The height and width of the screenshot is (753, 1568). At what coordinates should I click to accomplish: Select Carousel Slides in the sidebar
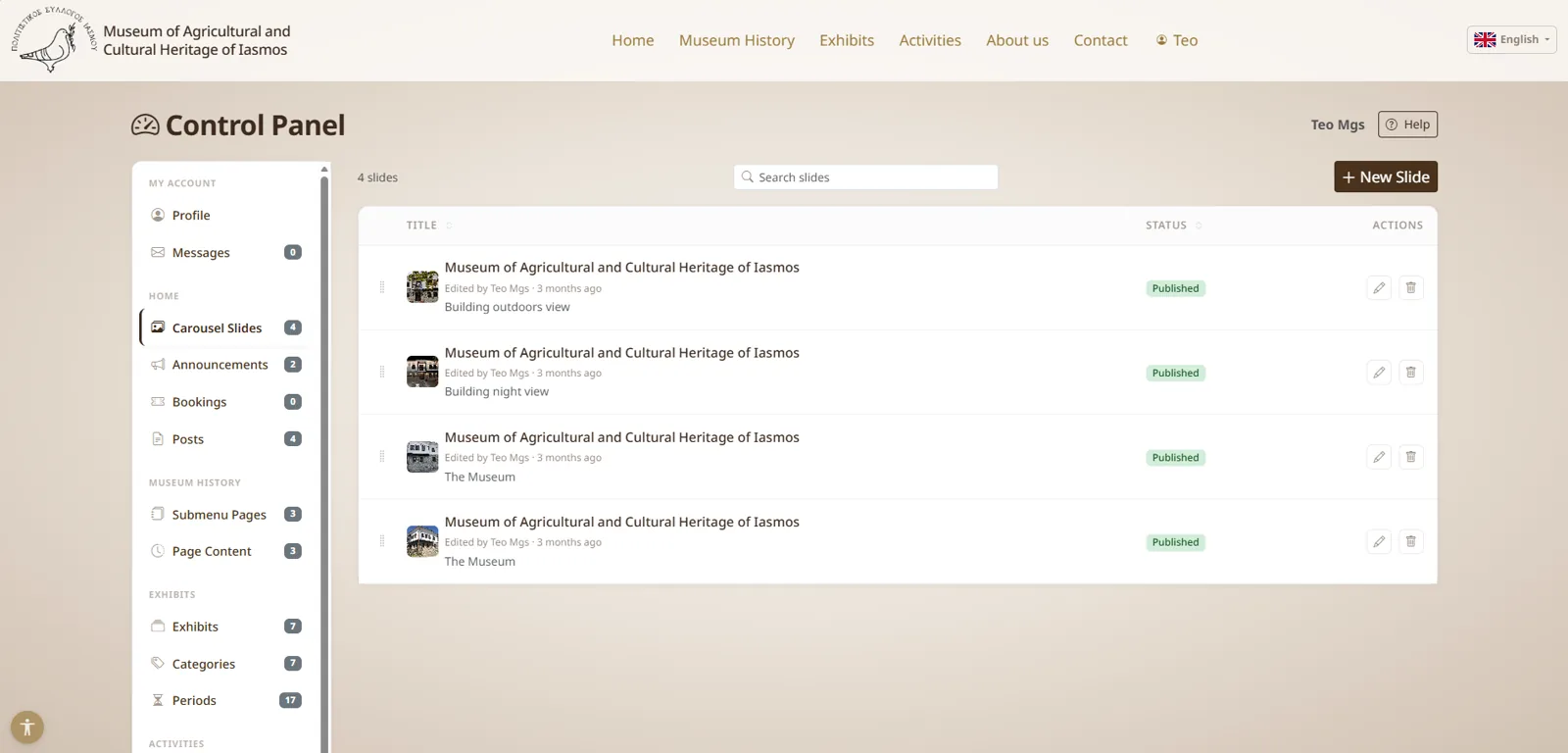pos(225,327)
